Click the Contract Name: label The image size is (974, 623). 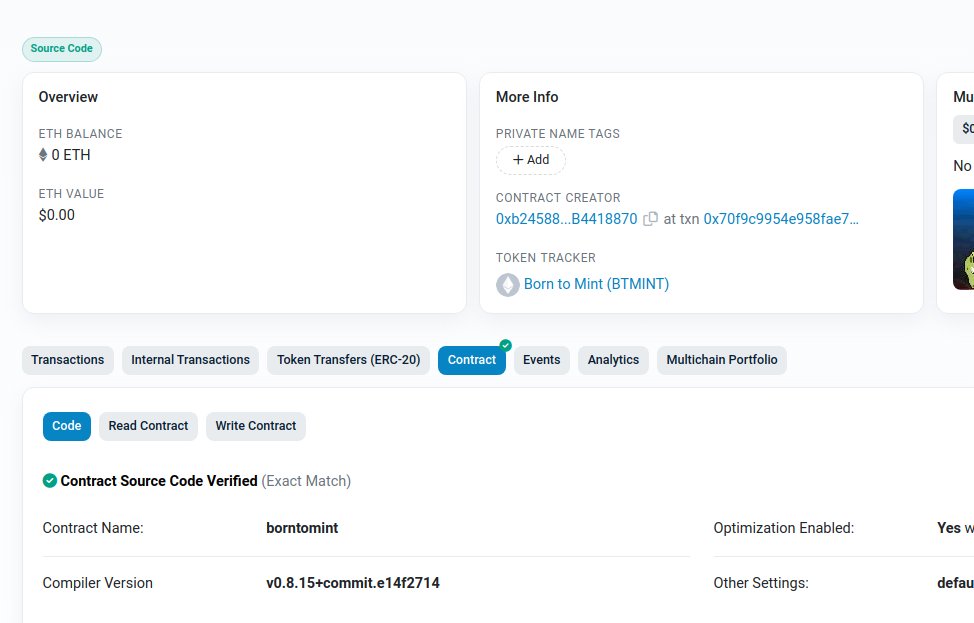[x=93, y=528]
